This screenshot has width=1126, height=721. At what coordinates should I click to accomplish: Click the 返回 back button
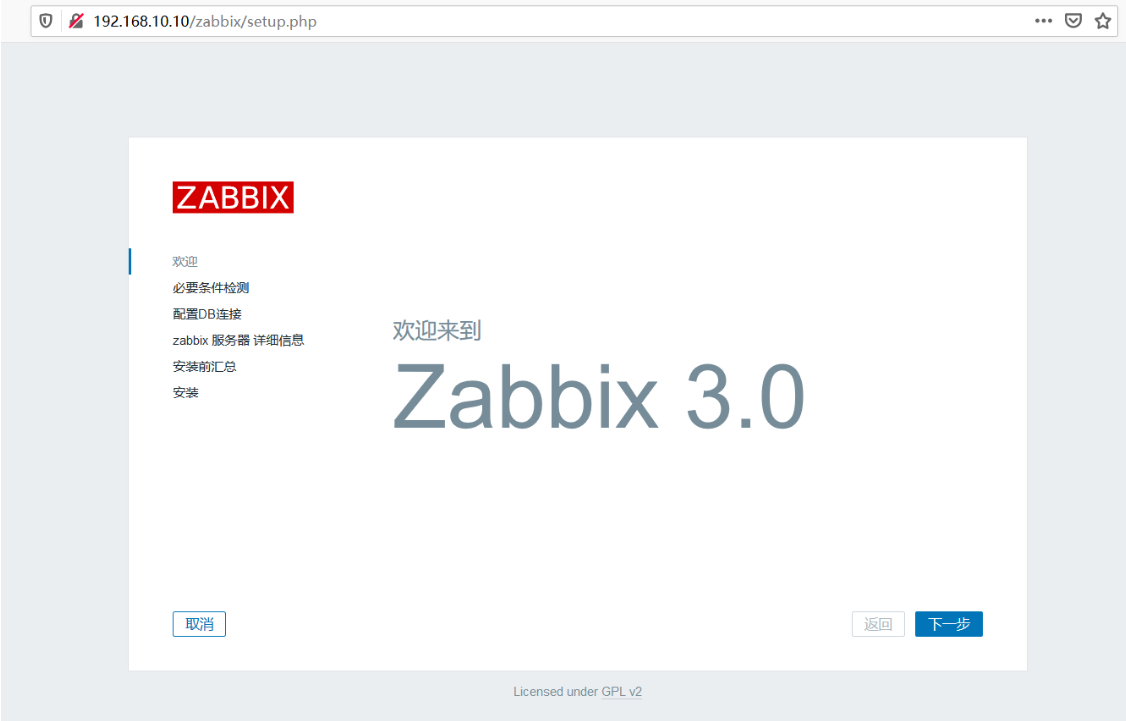pos(878,624)
